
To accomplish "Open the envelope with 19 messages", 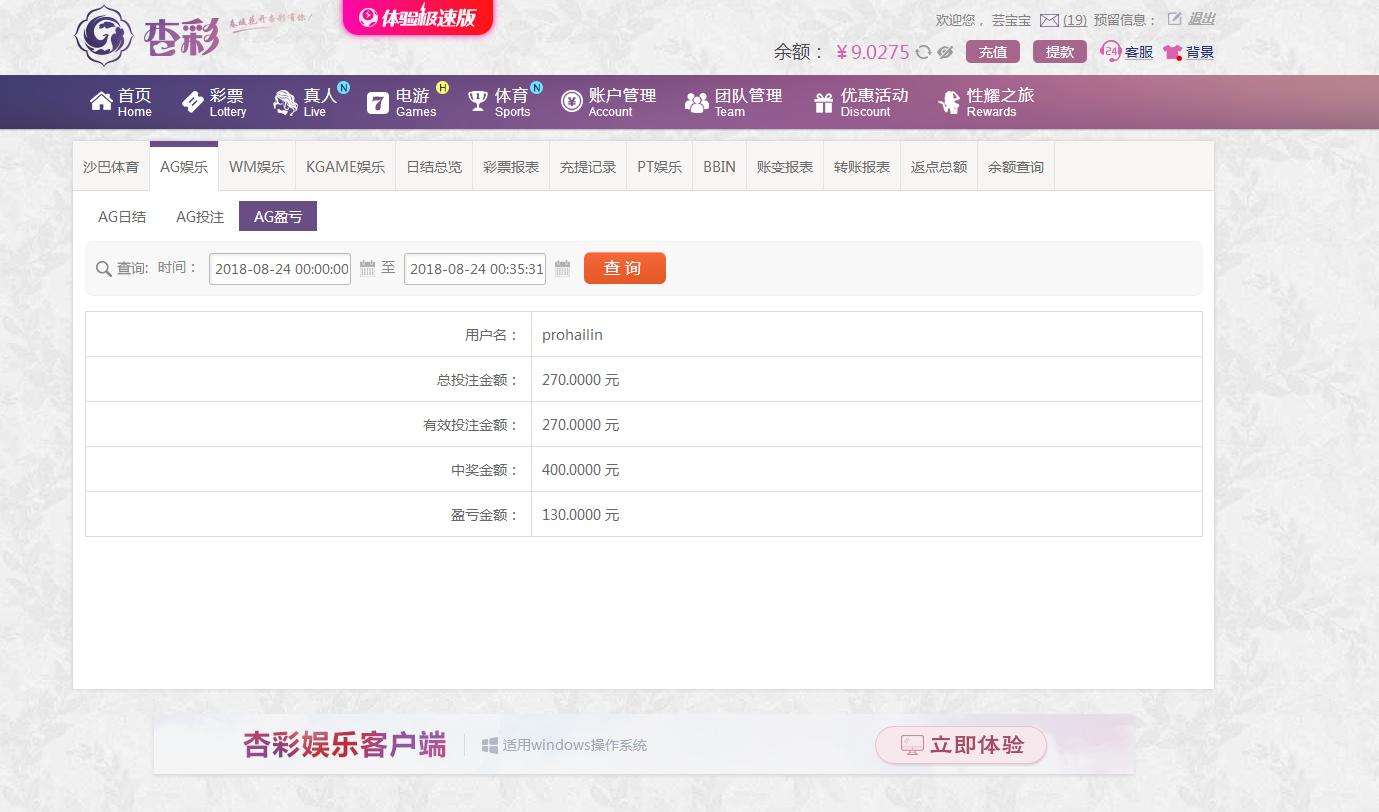I will point(1048,19).
